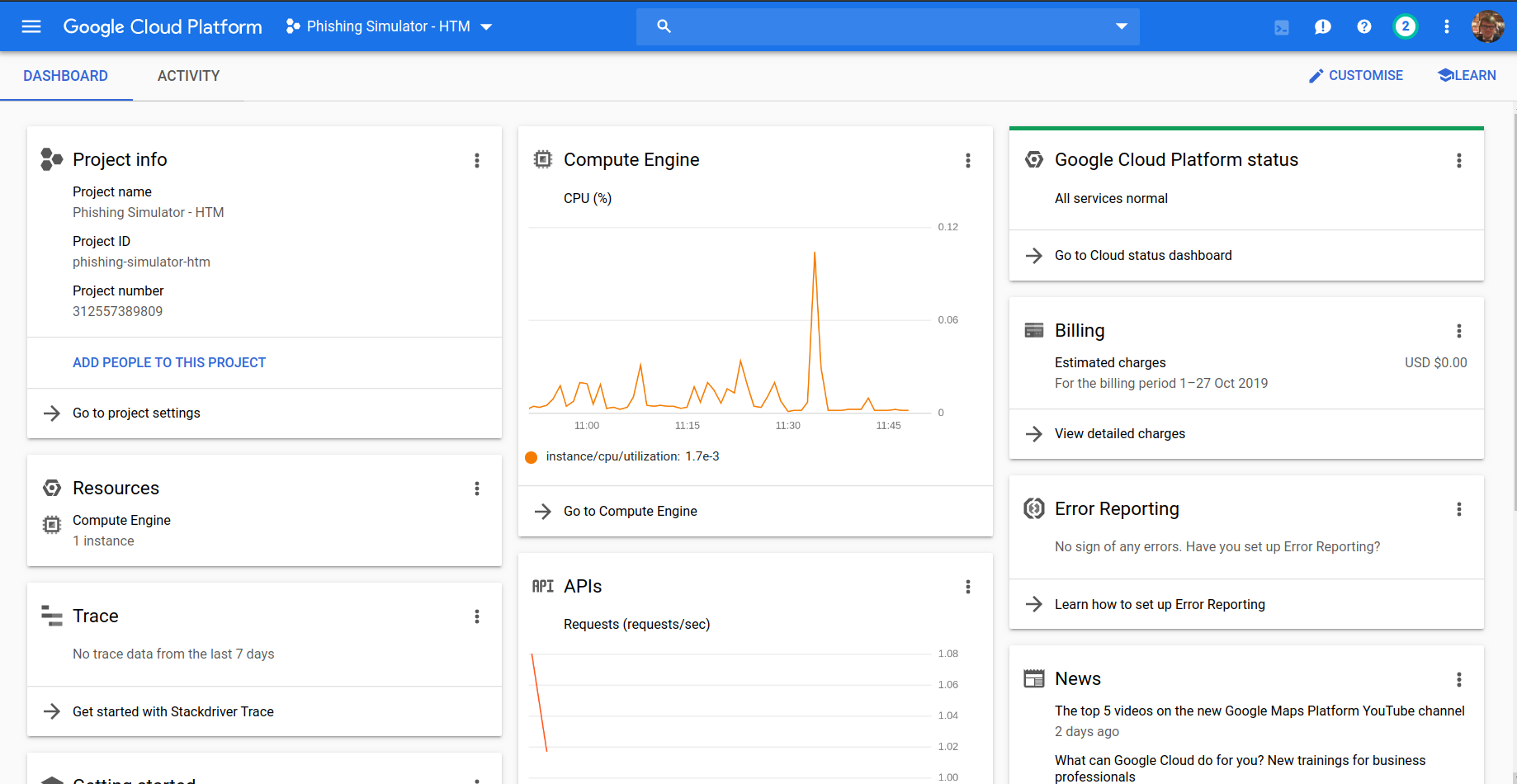Click the News card icon
Image resolution: width=1517 pixels, height=784 pixels.
coord(1034,678)
